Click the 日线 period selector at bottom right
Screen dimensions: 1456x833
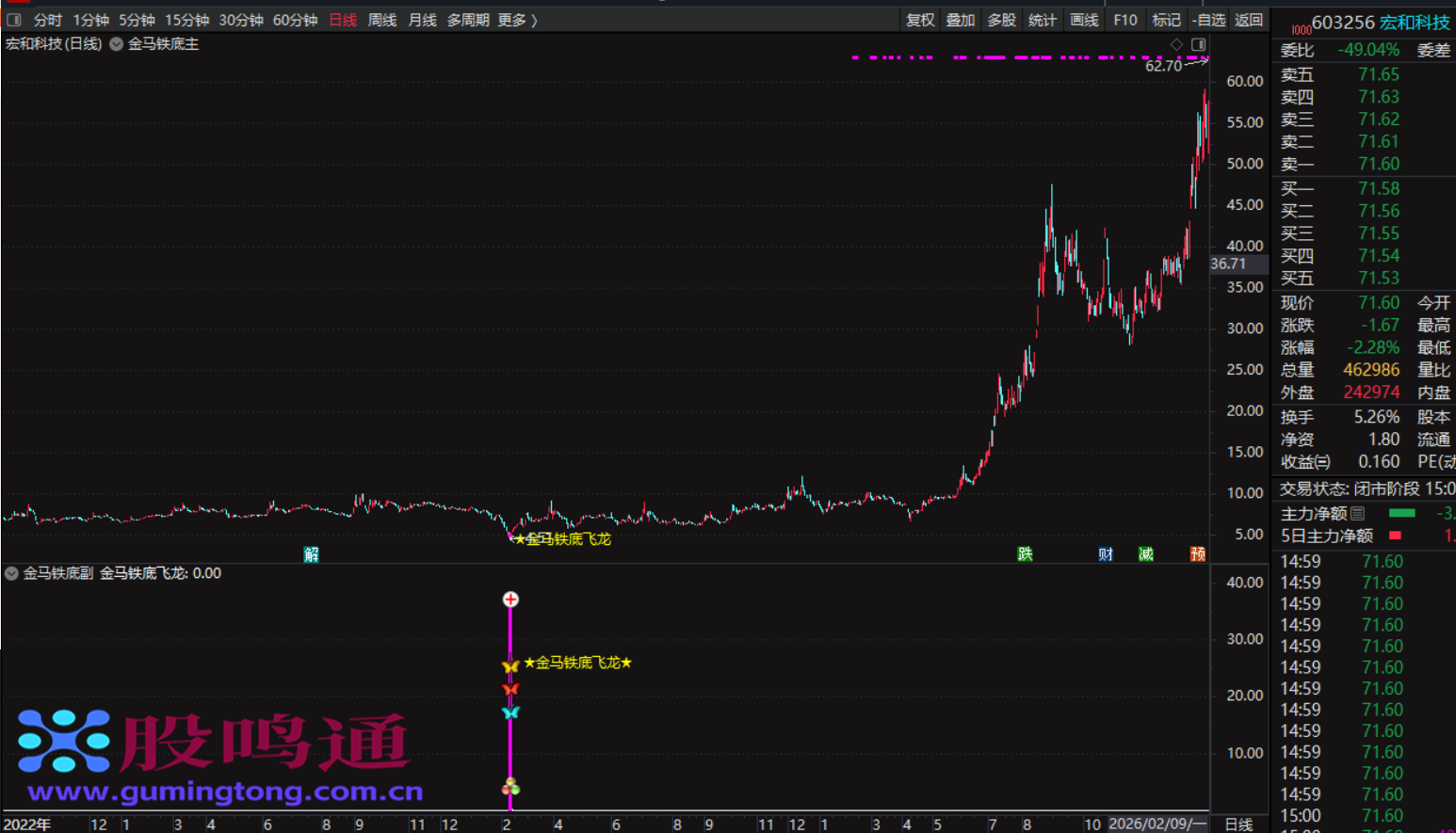point(1238,825)
